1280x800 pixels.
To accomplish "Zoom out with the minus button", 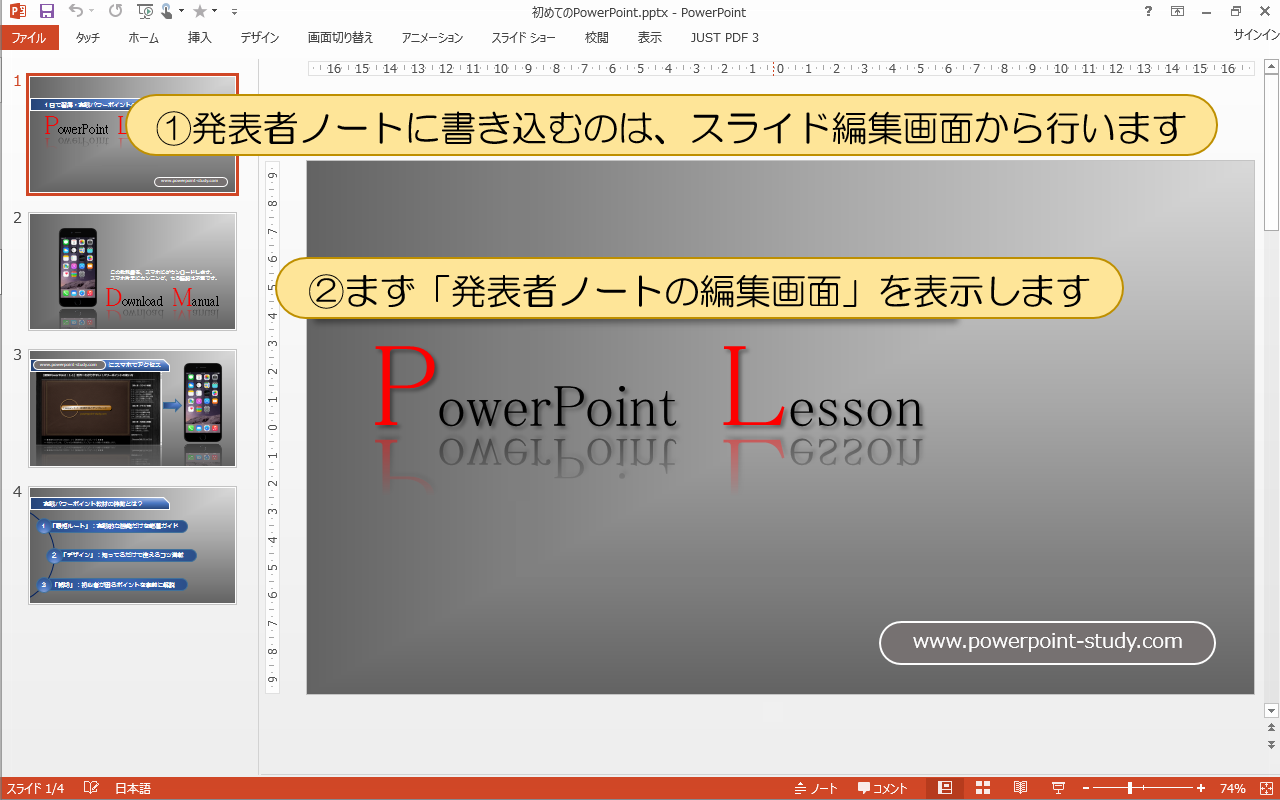I will point(1085,788).
